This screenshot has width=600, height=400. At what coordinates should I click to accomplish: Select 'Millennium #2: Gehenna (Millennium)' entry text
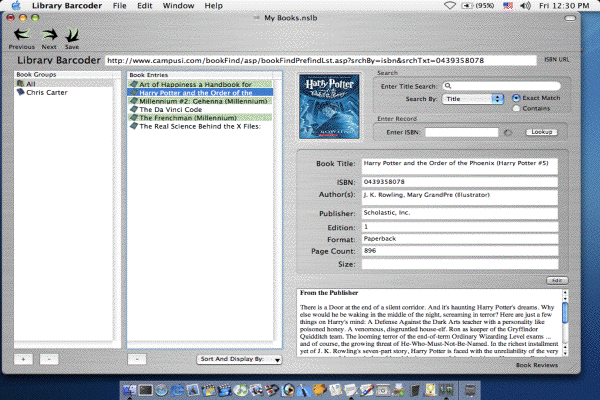tap(203, 101)
